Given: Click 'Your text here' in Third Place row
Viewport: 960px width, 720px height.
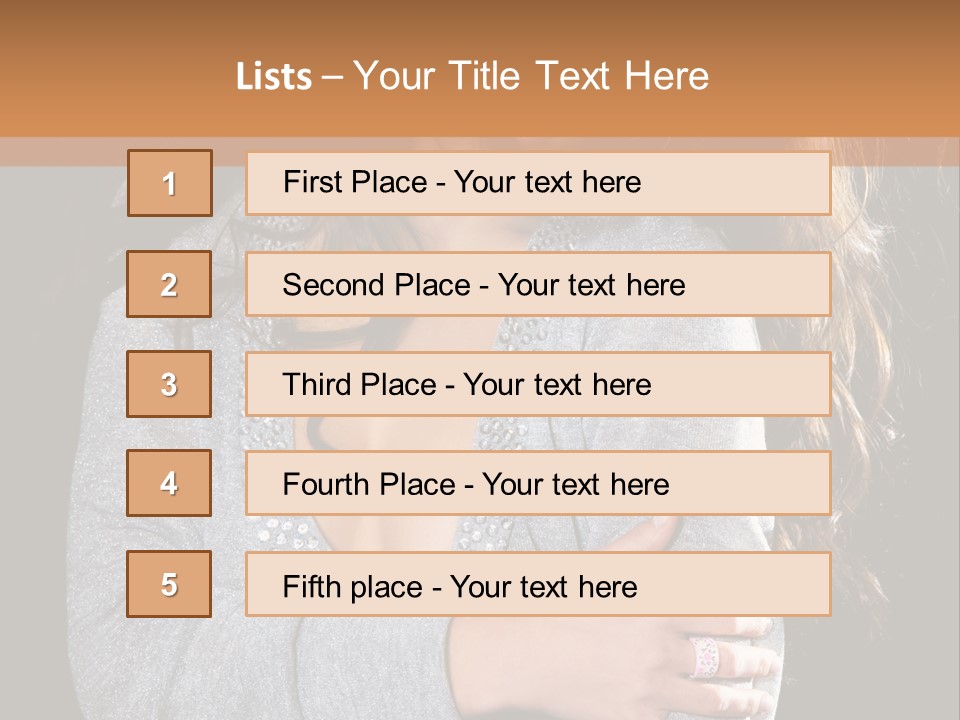Looking at the screenshot, I should pos(558,385).
